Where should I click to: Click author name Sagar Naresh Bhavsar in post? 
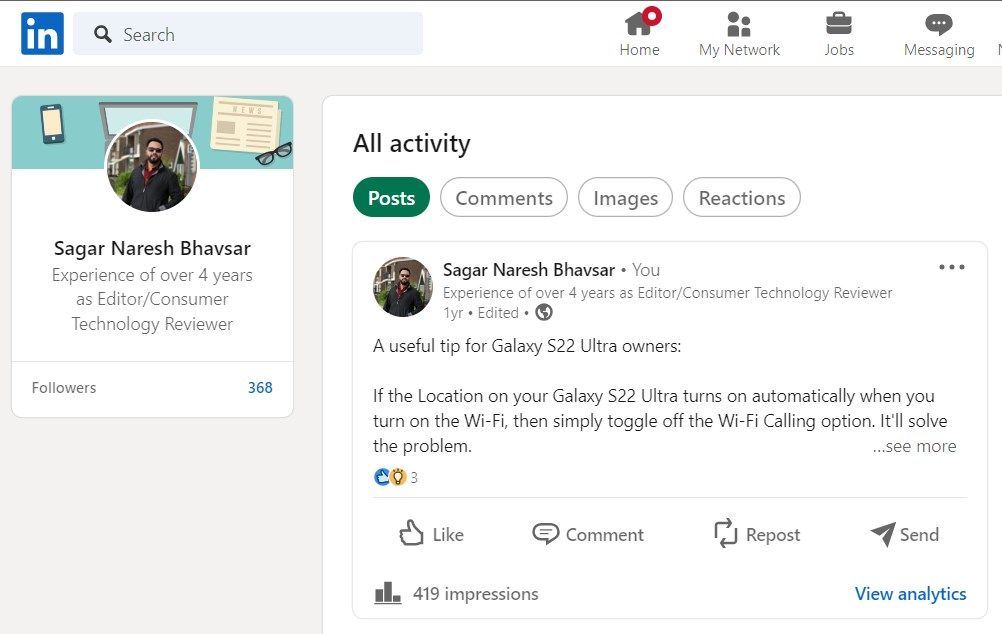tap(529, 270)
